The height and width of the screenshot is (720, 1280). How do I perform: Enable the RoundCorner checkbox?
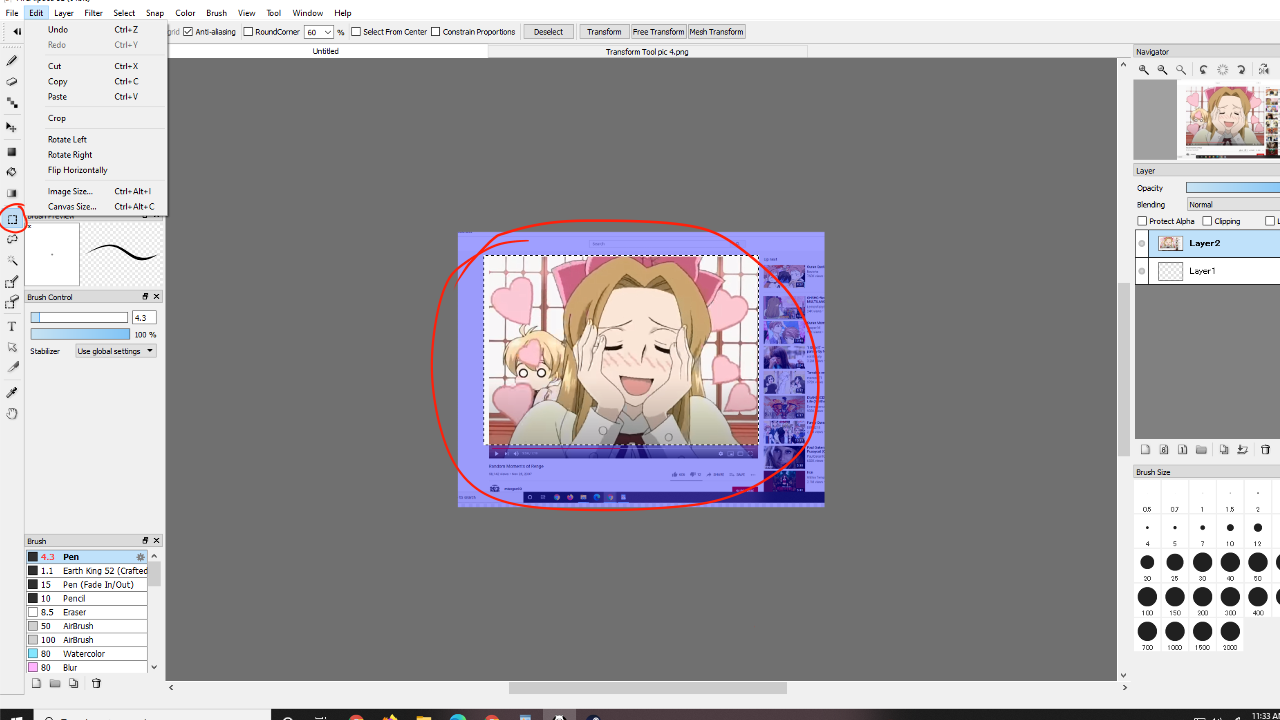coord(248,32)
